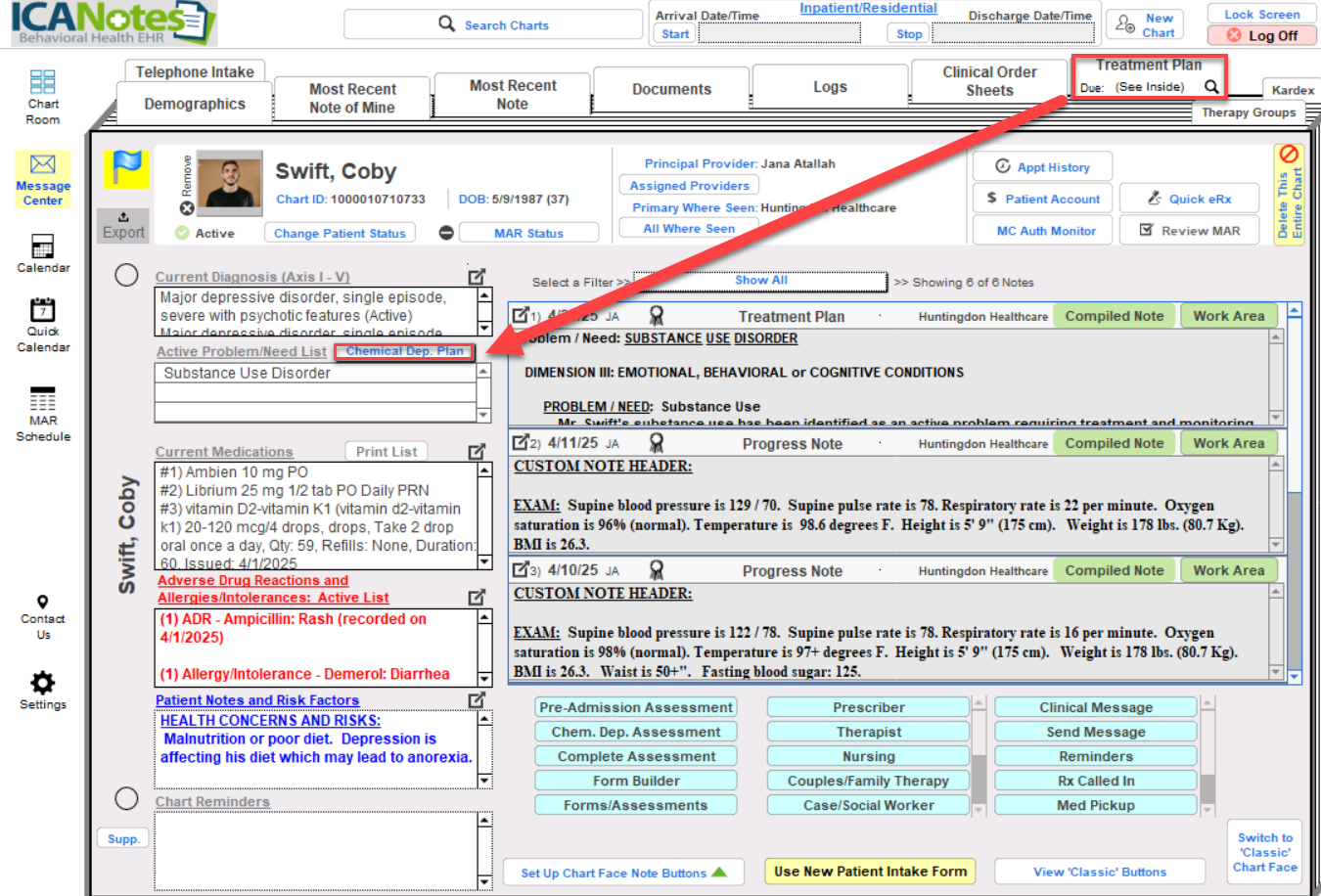Open the Chart Room icon
Viewport: 1321px width, 896px height.
tap(42, 82)
